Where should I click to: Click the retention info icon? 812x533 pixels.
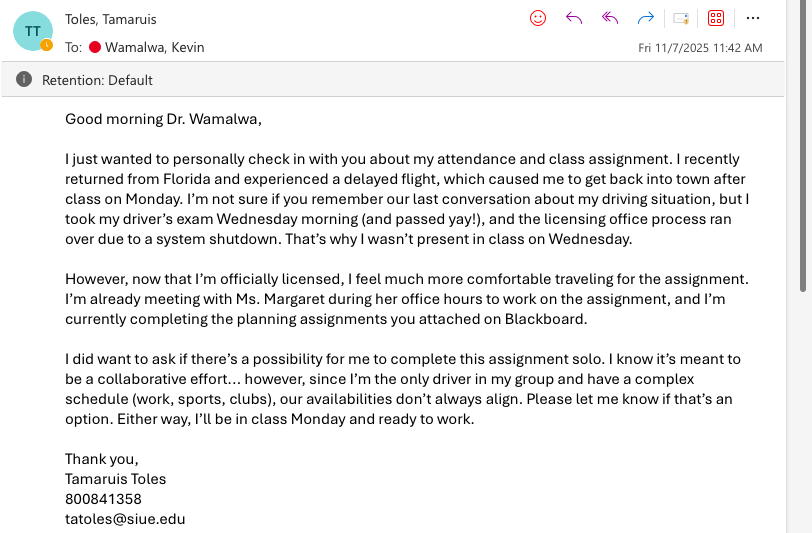click(24, 79)
